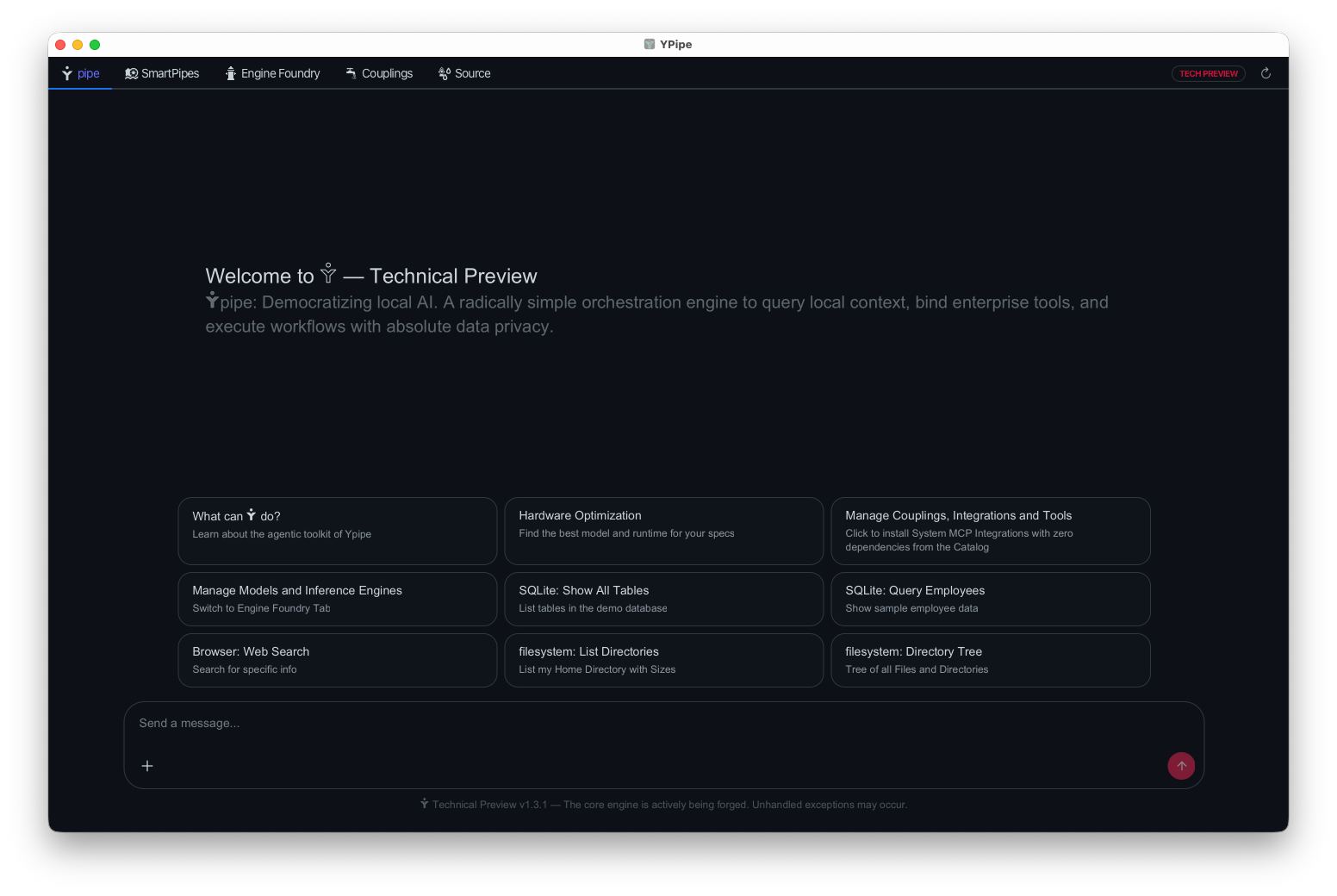The height and width of the screenshot is (896, 1337).
Task: Click the plus attachment icon
Action: tap(147, 766)
